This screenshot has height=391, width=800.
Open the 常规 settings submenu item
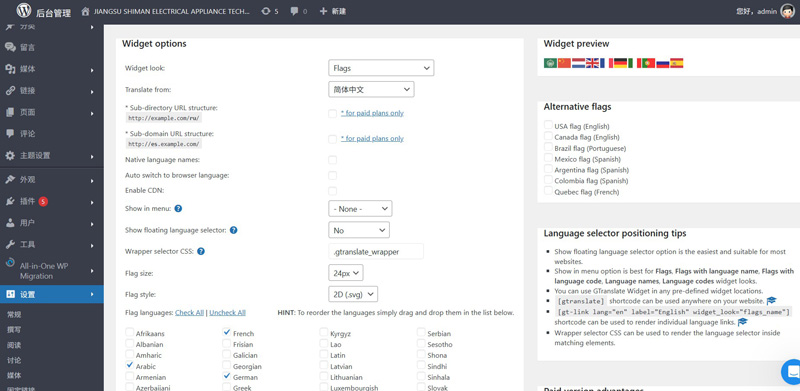[x=14, y=314]
